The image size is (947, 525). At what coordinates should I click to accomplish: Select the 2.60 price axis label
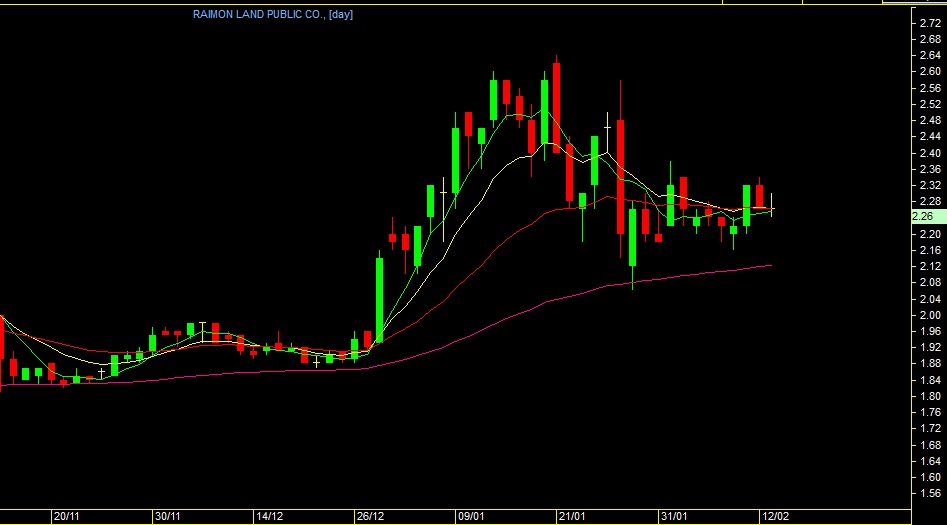(x=929, y=71)
